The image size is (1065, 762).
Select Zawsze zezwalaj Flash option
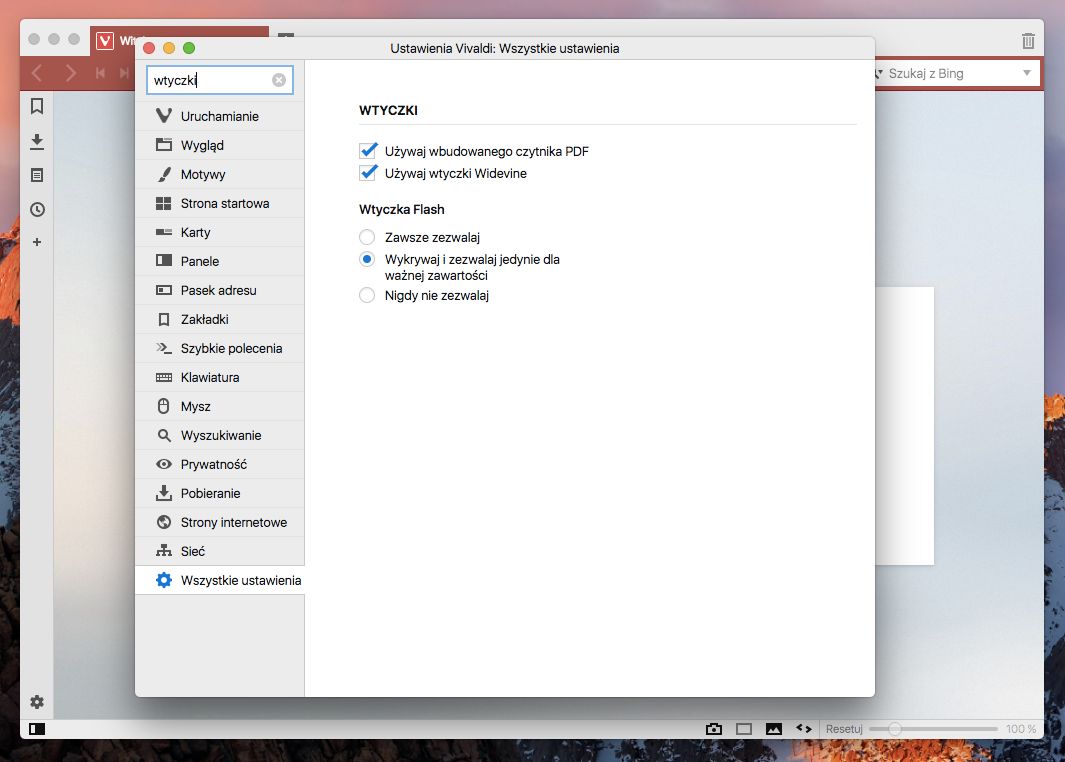367,237
